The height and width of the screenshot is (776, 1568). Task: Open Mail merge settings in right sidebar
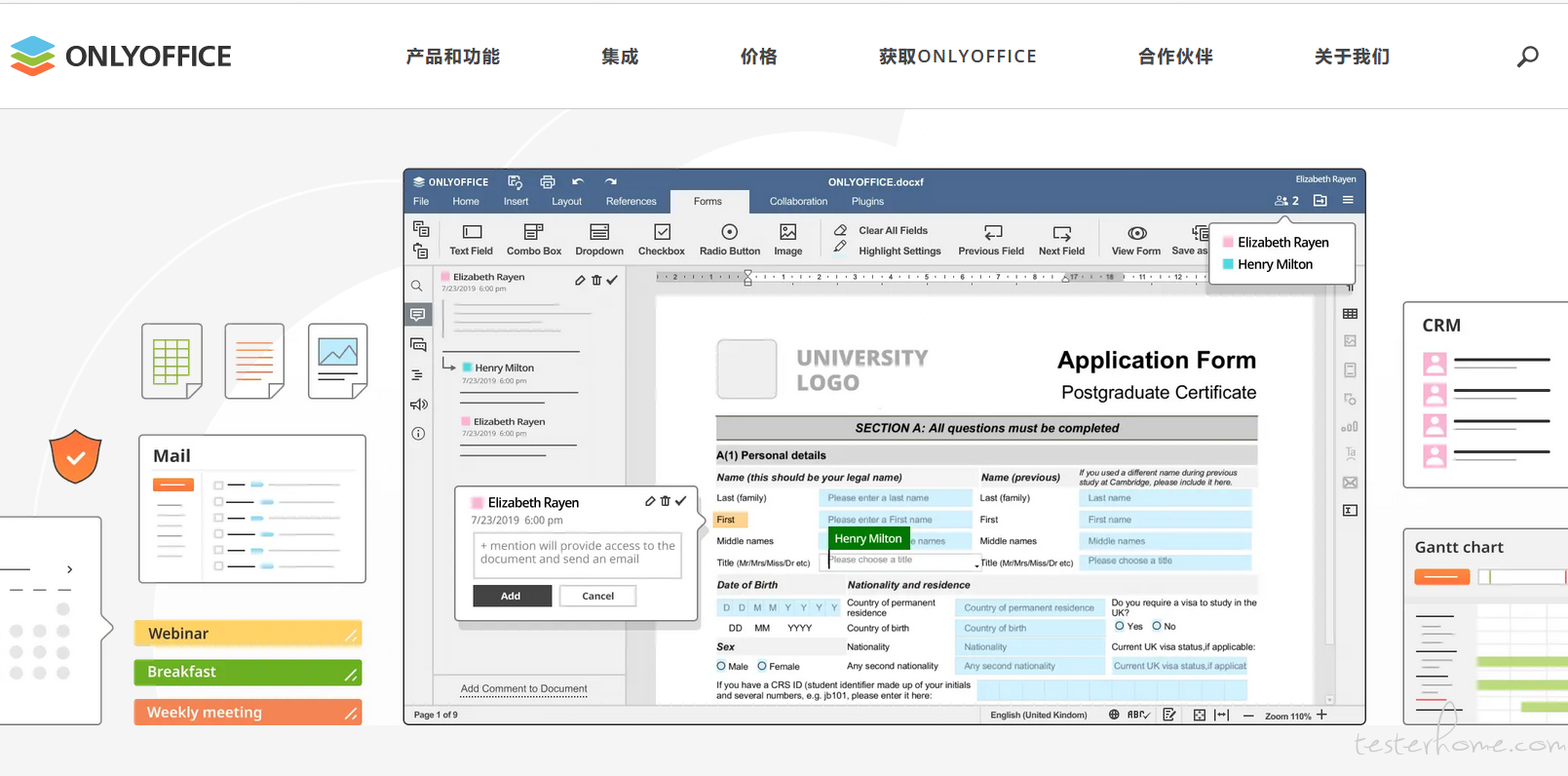pyautogui.click(x=1350, y=483)
